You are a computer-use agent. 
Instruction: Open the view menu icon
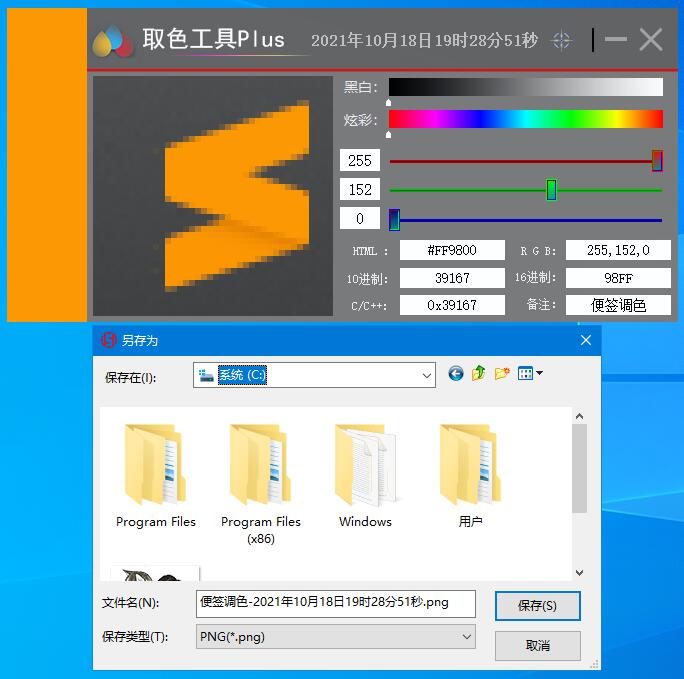tap(525, 373)
